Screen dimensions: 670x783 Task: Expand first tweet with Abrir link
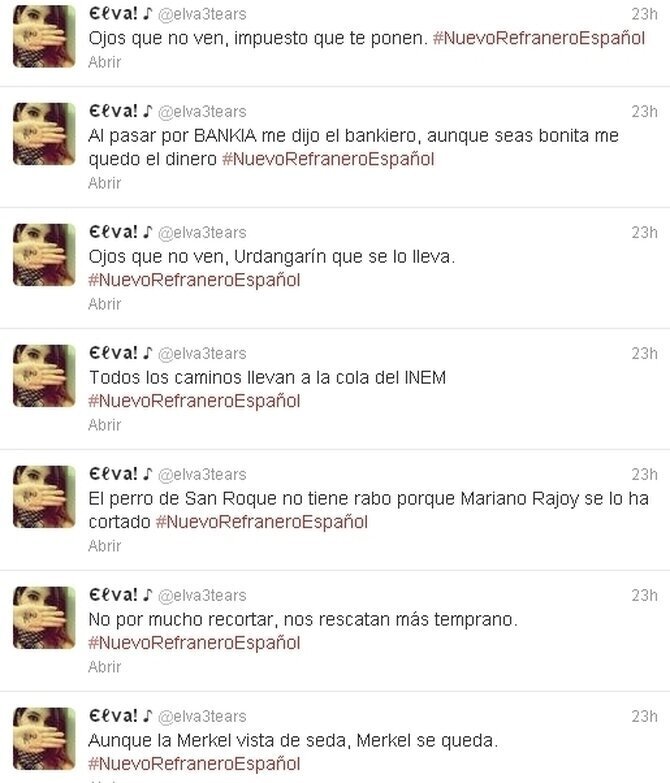104,62
